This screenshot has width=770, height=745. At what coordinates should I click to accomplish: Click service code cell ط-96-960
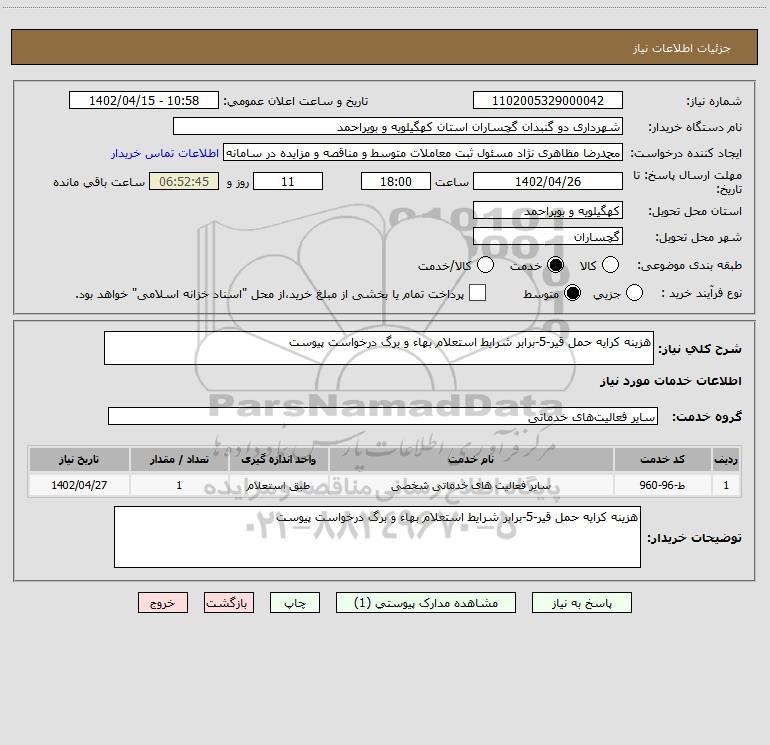tap(662, 485)
